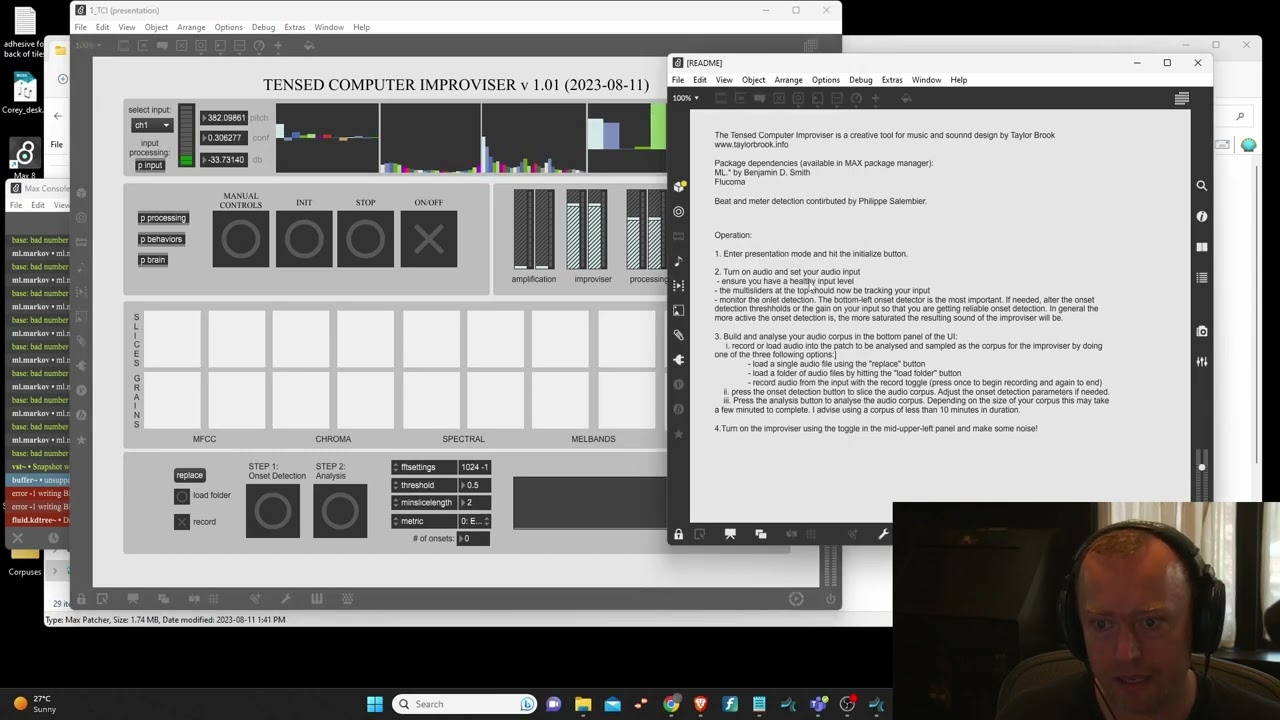Viewport: 1280px width, 720px height.
Task: Click the INIT round button
Action: (304, 239)
